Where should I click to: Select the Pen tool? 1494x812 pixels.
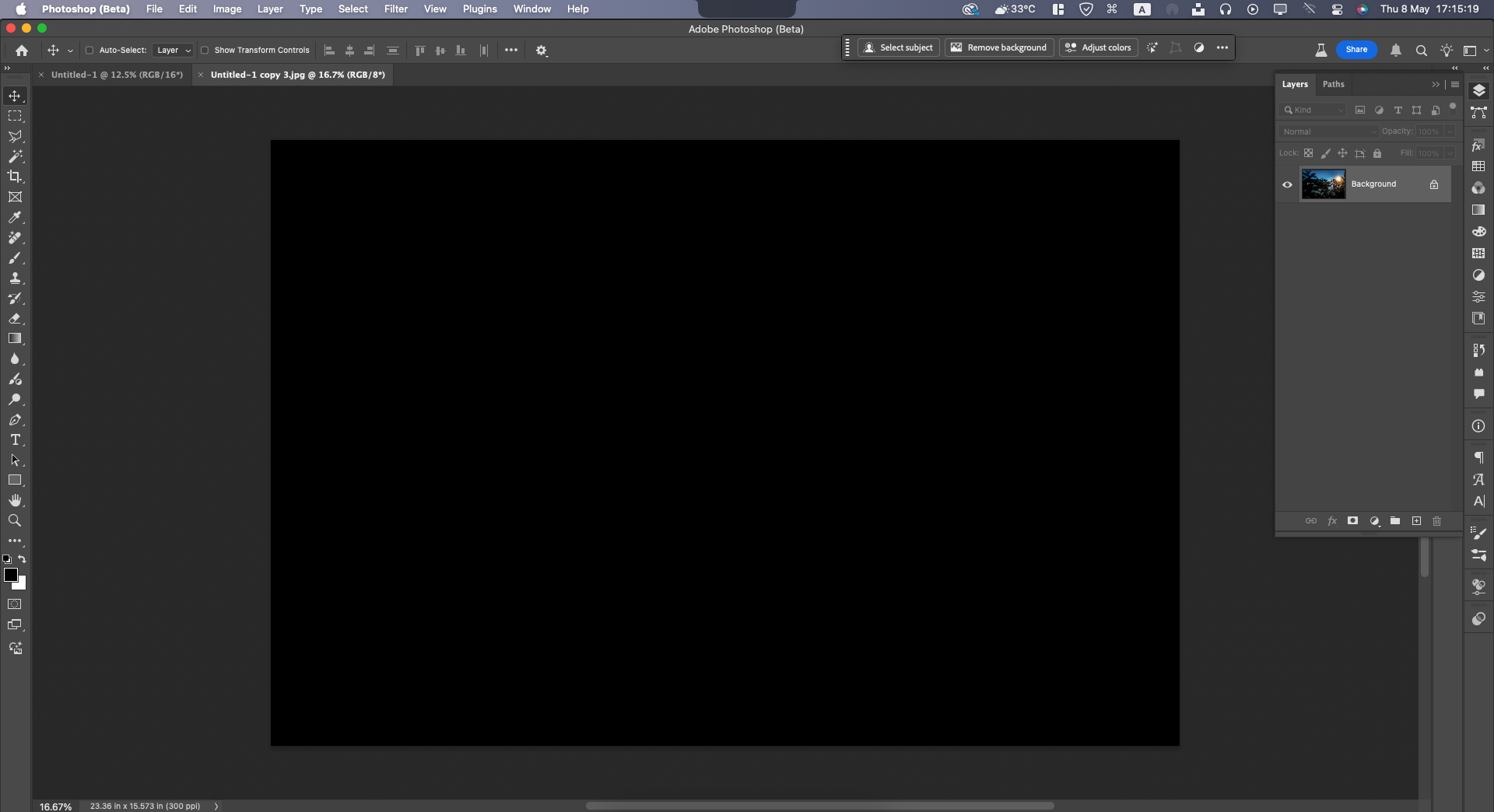15,420
